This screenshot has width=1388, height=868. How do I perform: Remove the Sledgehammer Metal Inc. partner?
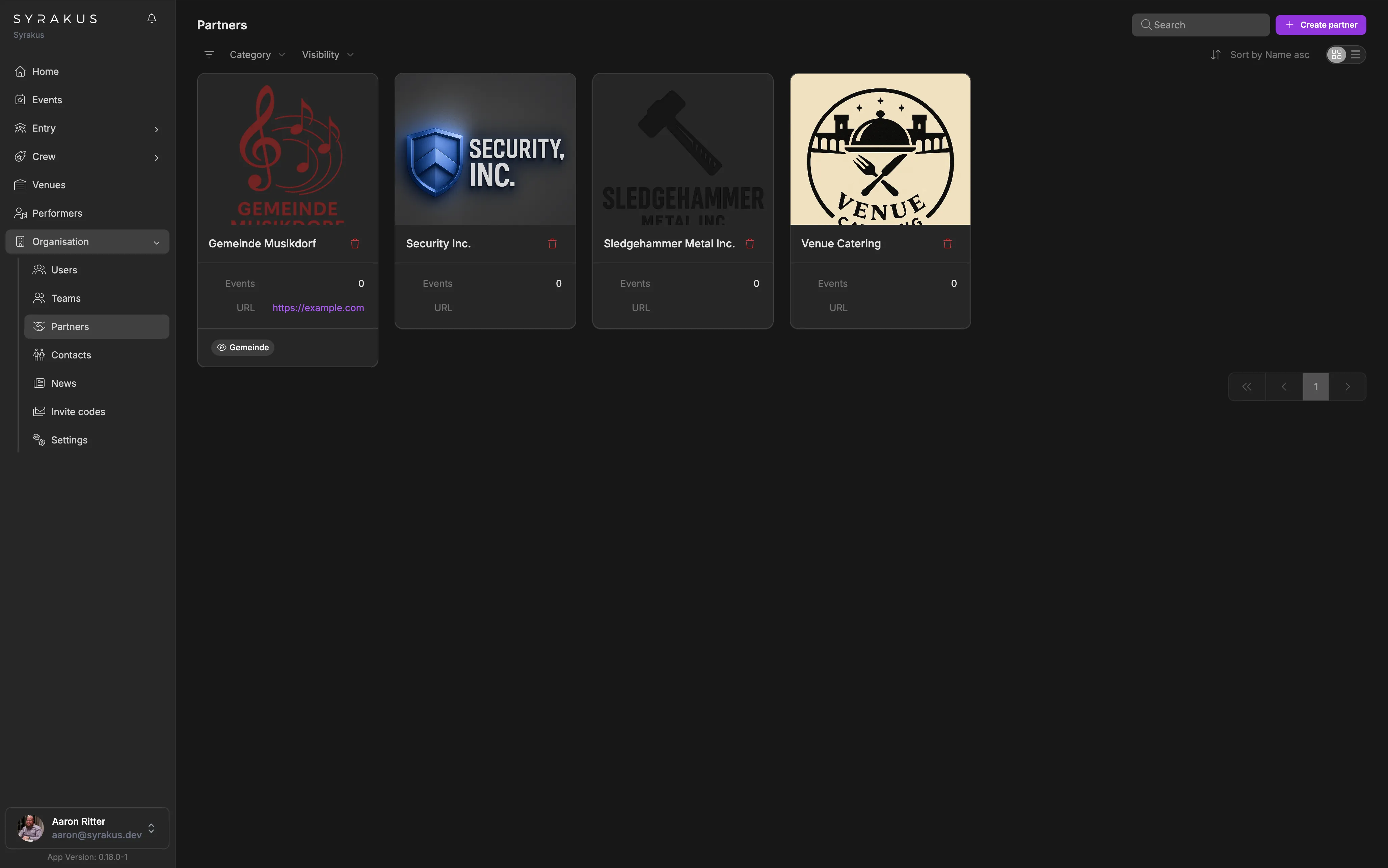(750, 244)
